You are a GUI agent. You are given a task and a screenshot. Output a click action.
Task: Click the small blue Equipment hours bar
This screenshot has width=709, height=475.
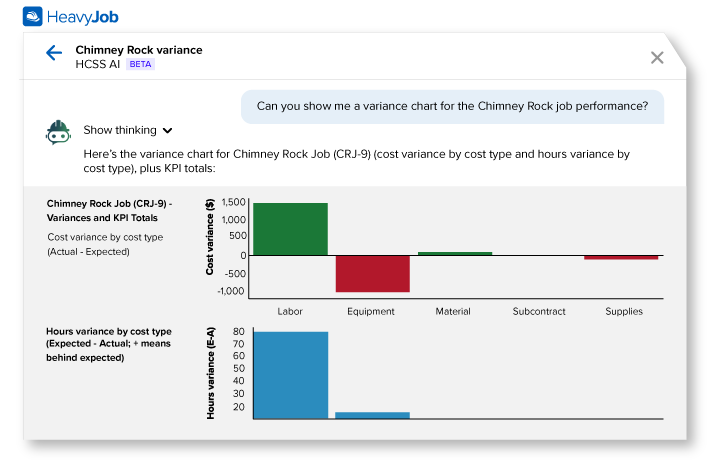[x=373, y=415]
